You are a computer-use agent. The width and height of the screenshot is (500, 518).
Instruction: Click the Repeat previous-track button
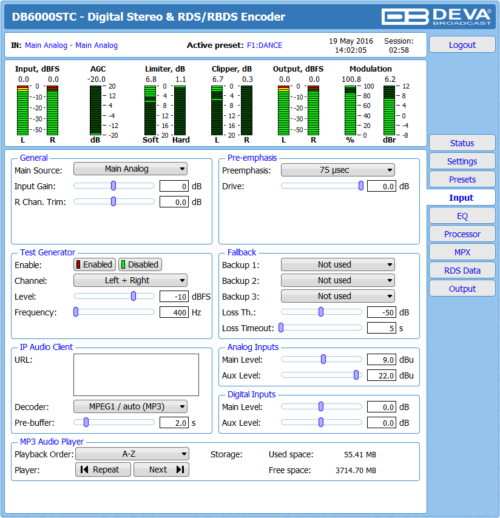coord(103,469)
